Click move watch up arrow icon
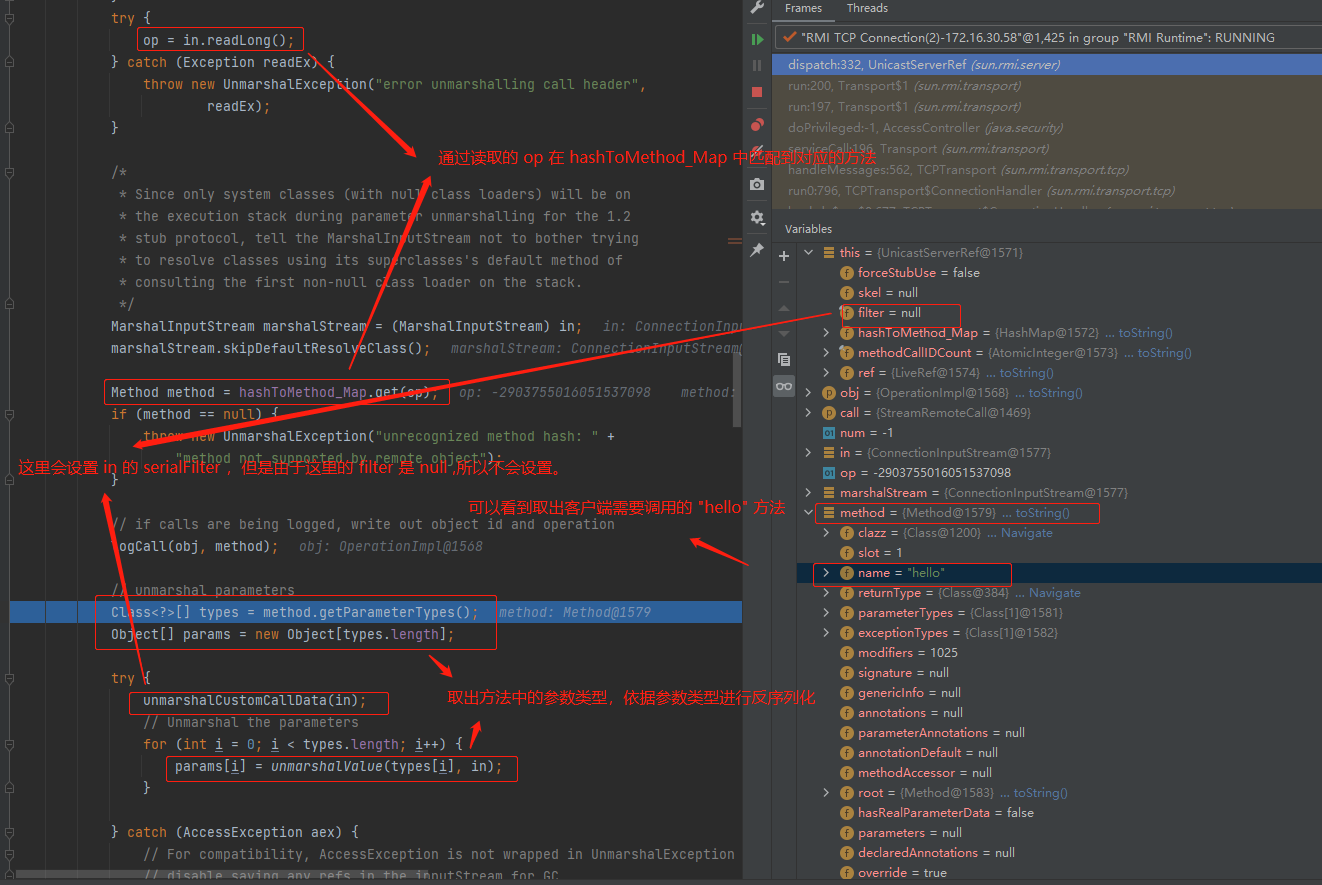 point(784,308)
